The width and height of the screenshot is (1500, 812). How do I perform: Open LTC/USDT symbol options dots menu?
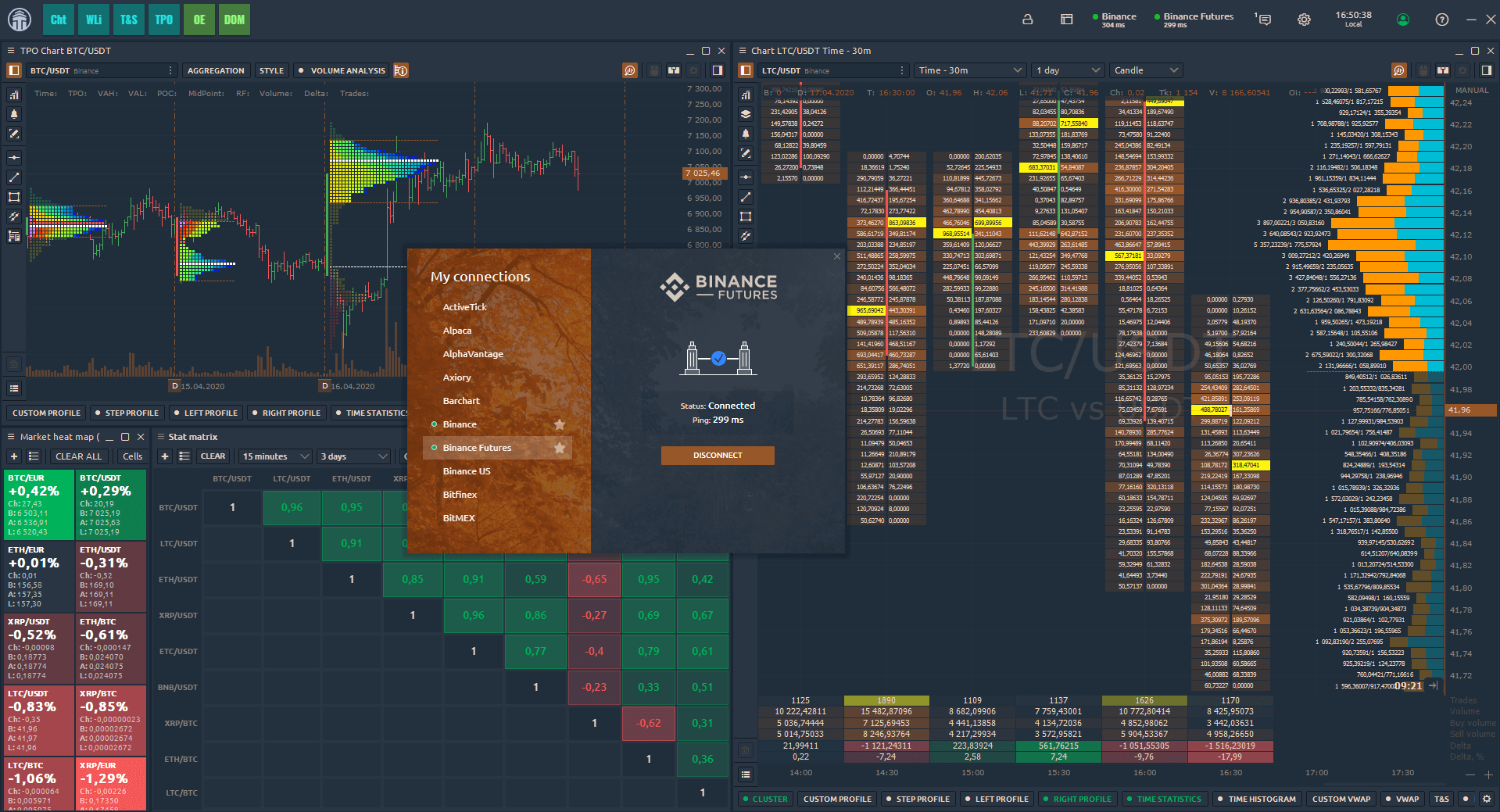902,70
